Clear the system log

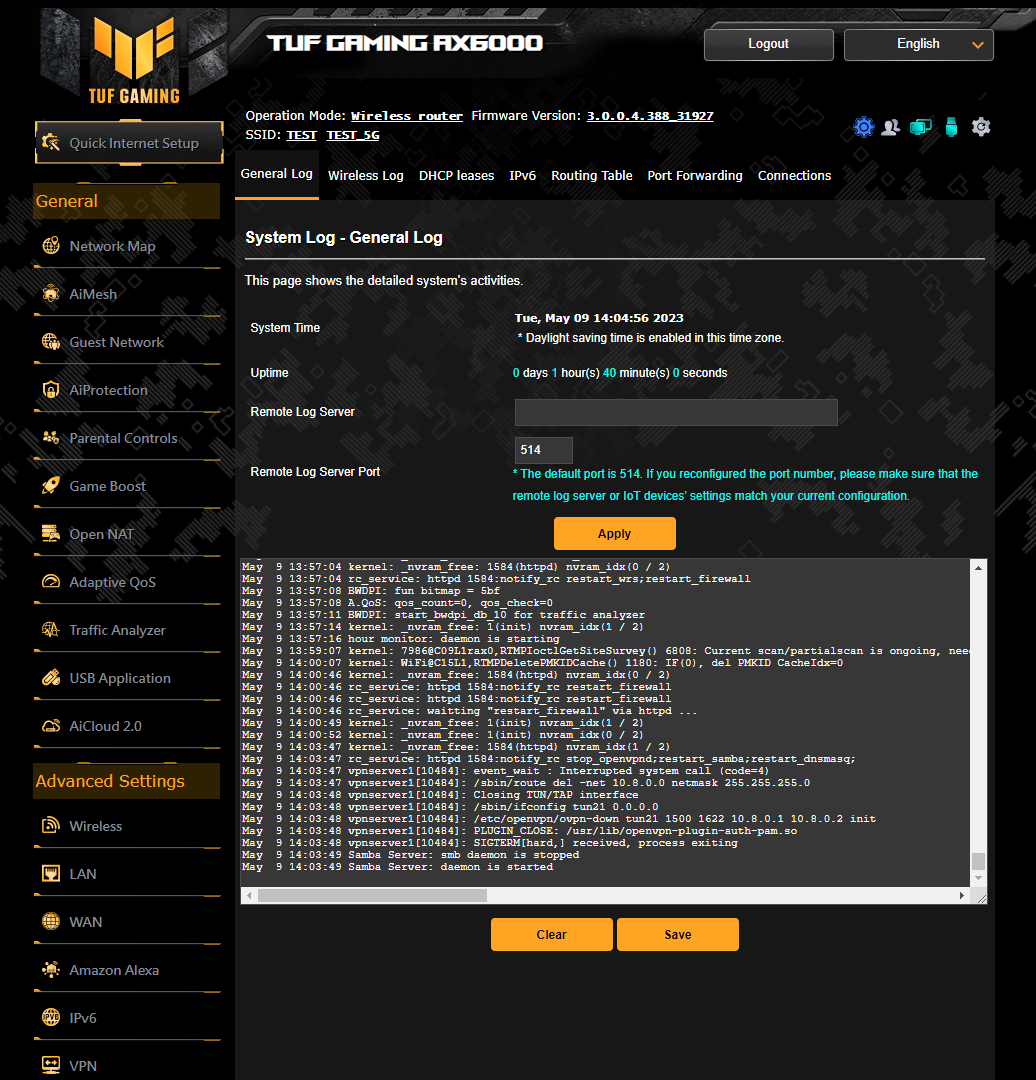coord(552,935)
